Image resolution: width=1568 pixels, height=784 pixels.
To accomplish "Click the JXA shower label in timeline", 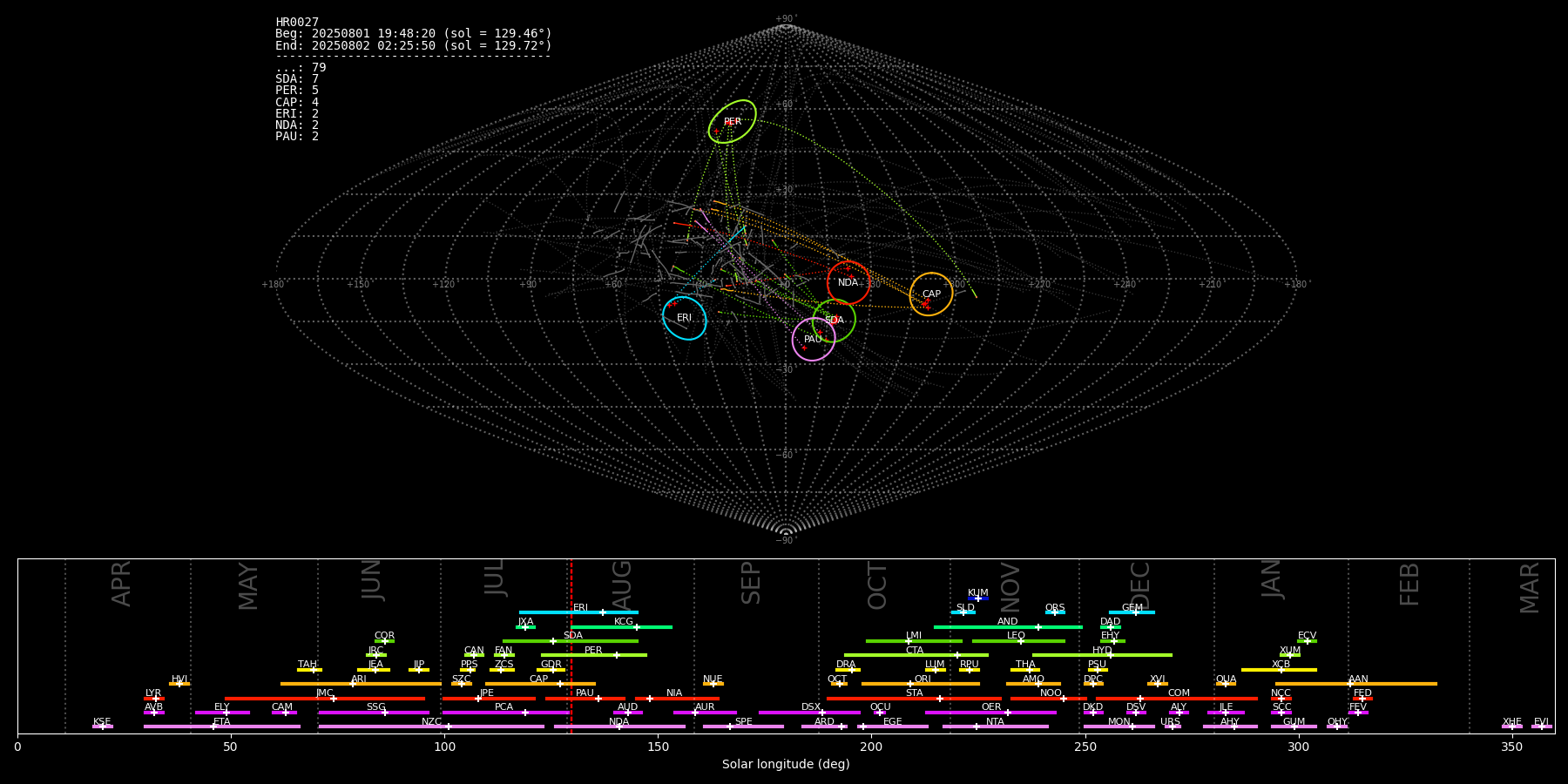I will pos(526,622).
